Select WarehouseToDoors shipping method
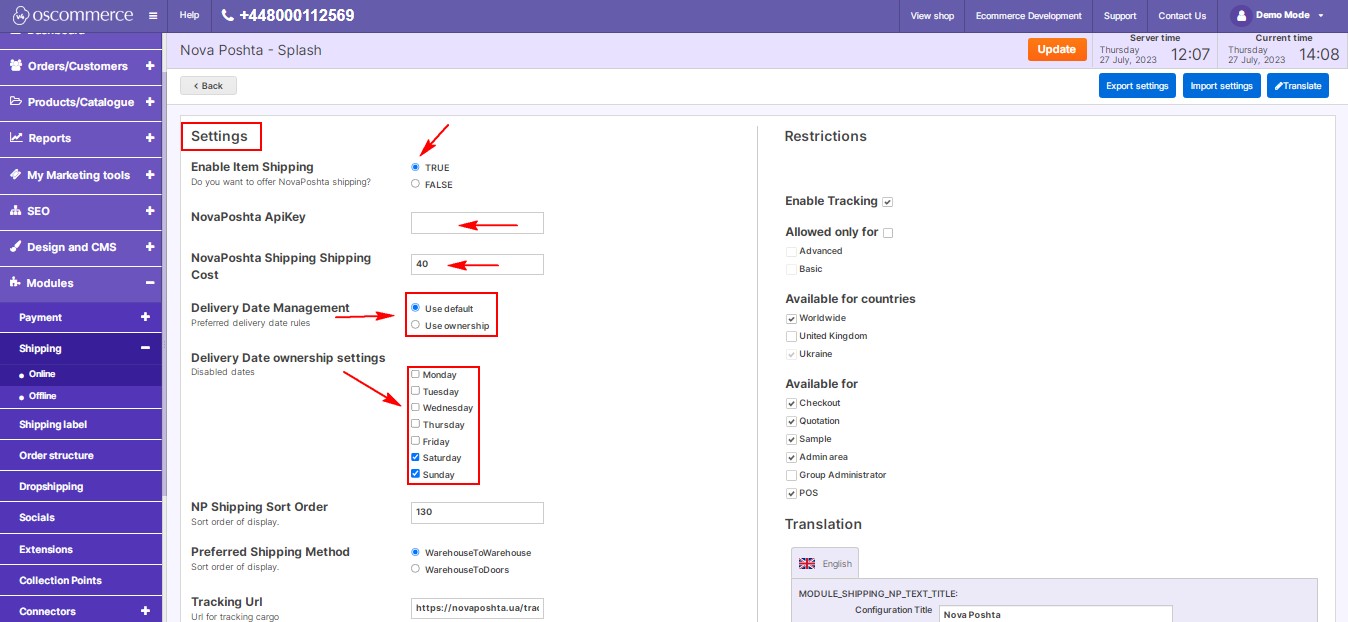1348x622 pixels. (x=415, y=569)
